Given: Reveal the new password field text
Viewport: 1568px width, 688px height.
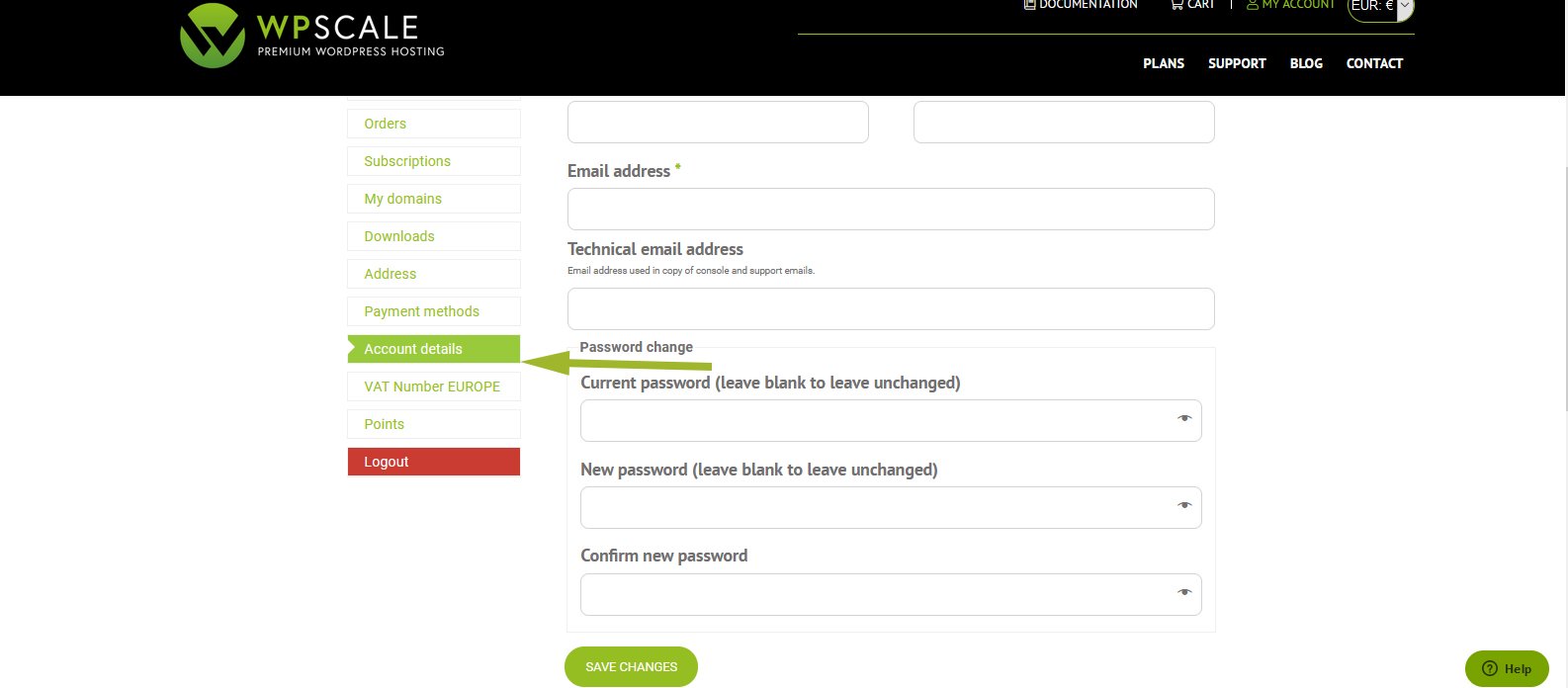Looking at the screenshot, I should click(1183, 506).
